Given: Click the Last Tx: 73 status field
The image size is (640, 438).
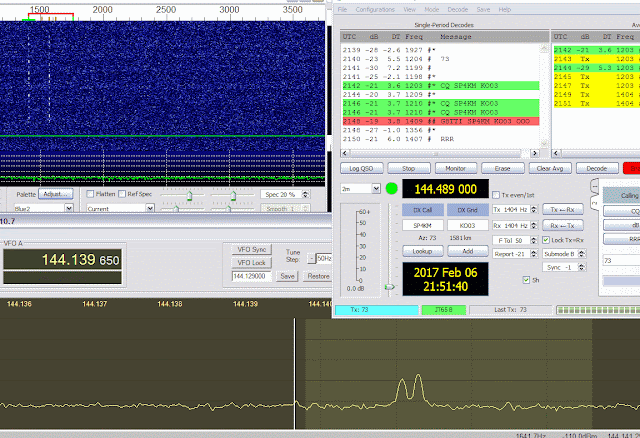Looking at the screenshot, I should coord(511,310).
